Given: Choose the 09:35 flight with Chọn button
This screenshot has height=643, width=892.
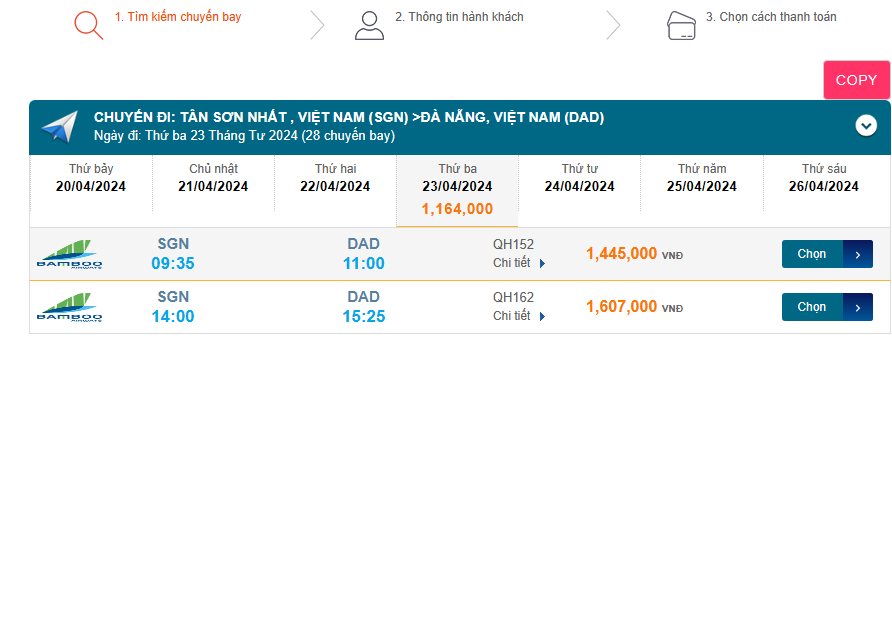Looking at the screenshot, I should pyautogui.click(x=812, y=254).
